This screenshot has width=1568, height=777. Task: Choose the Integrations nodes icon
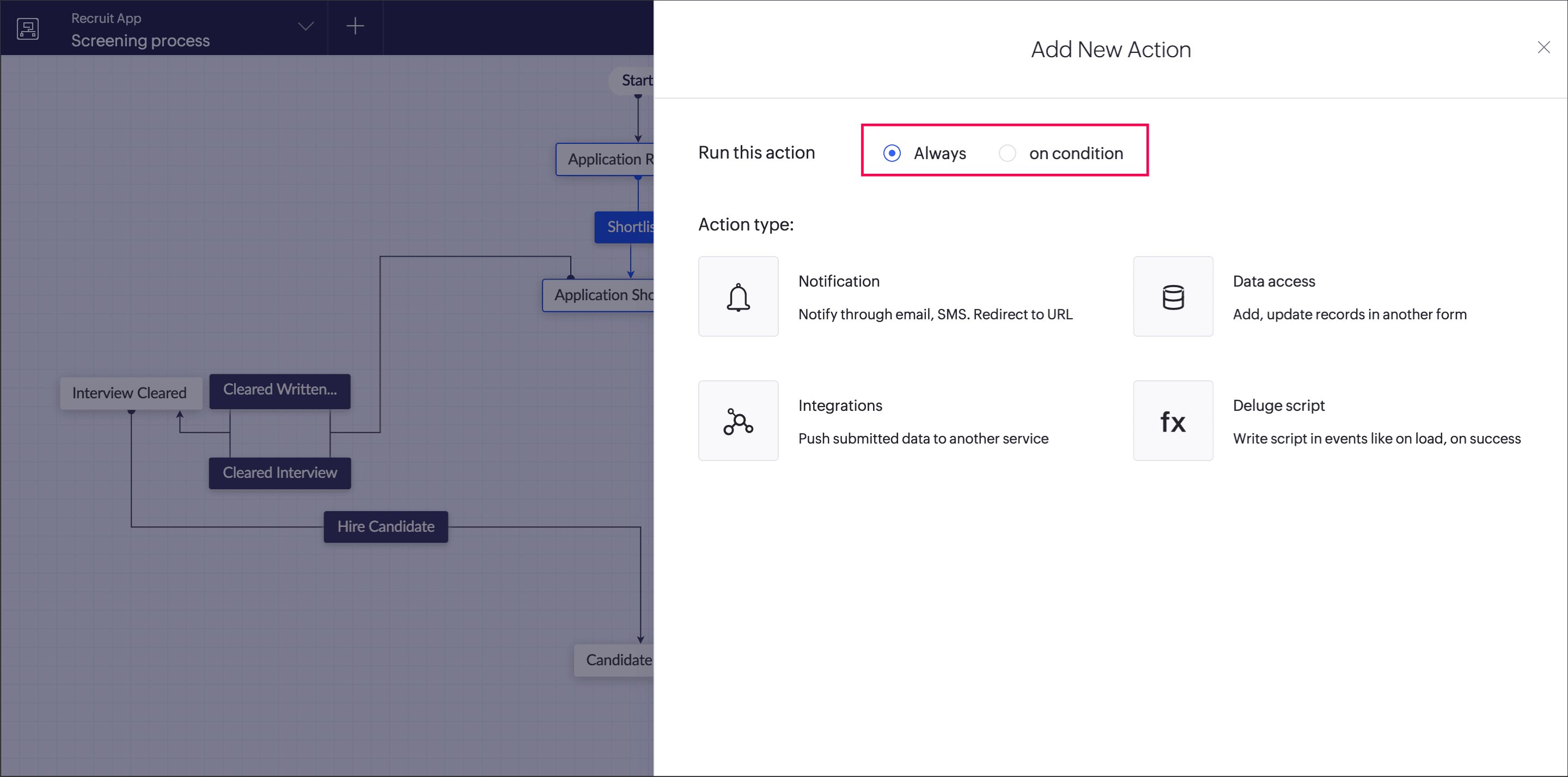738,421
